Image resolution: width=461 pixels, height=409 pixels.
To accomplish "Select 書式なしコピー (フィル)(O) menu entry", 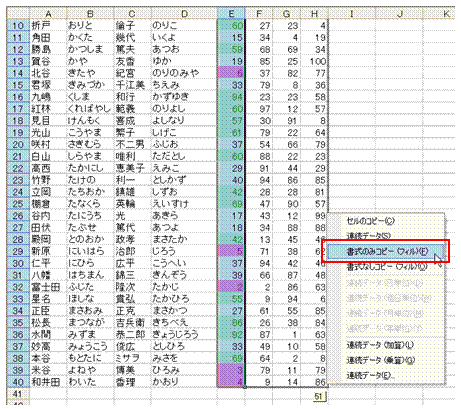I will tap(387, 267).
